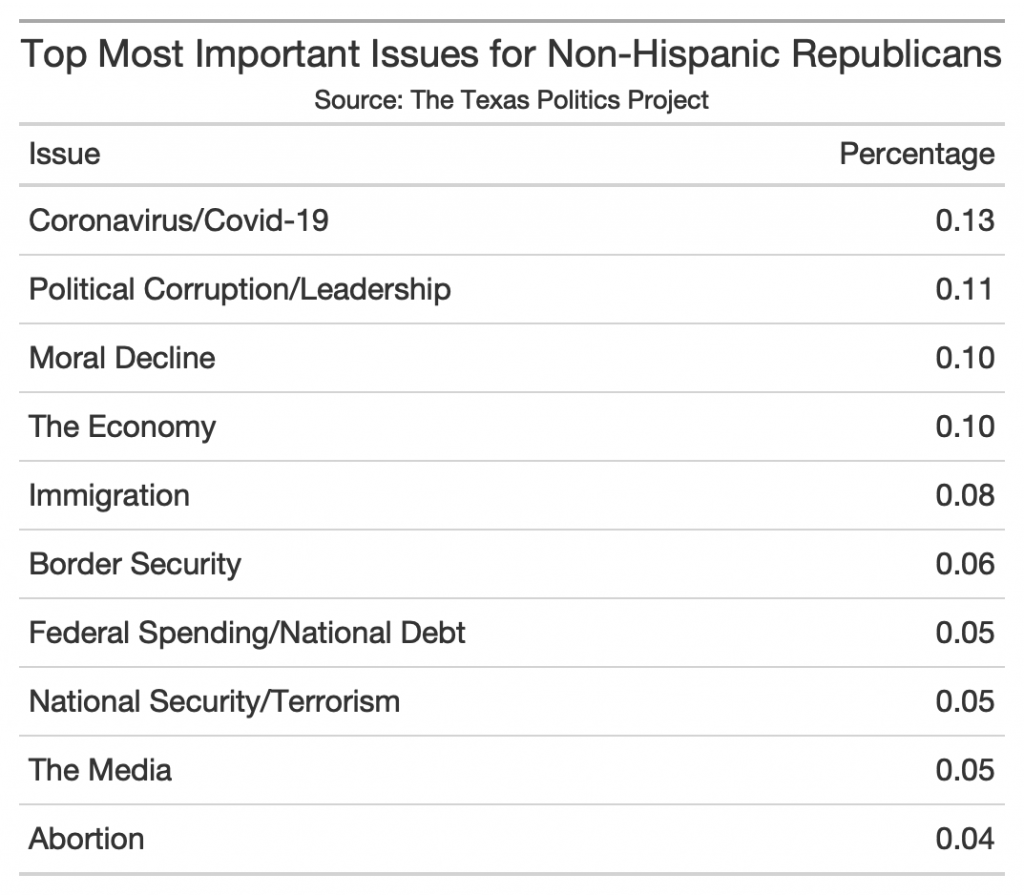Screen dimensions: 1024x895
Task: Click The Media row label
Action: pyautogui.click(x=100, y=770)
